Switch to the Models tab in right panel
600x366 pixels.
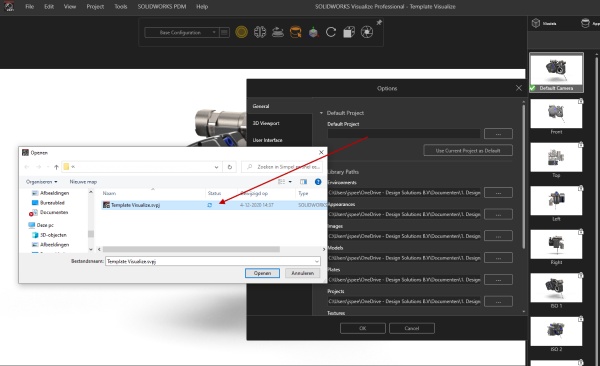(x=543, y=23)
